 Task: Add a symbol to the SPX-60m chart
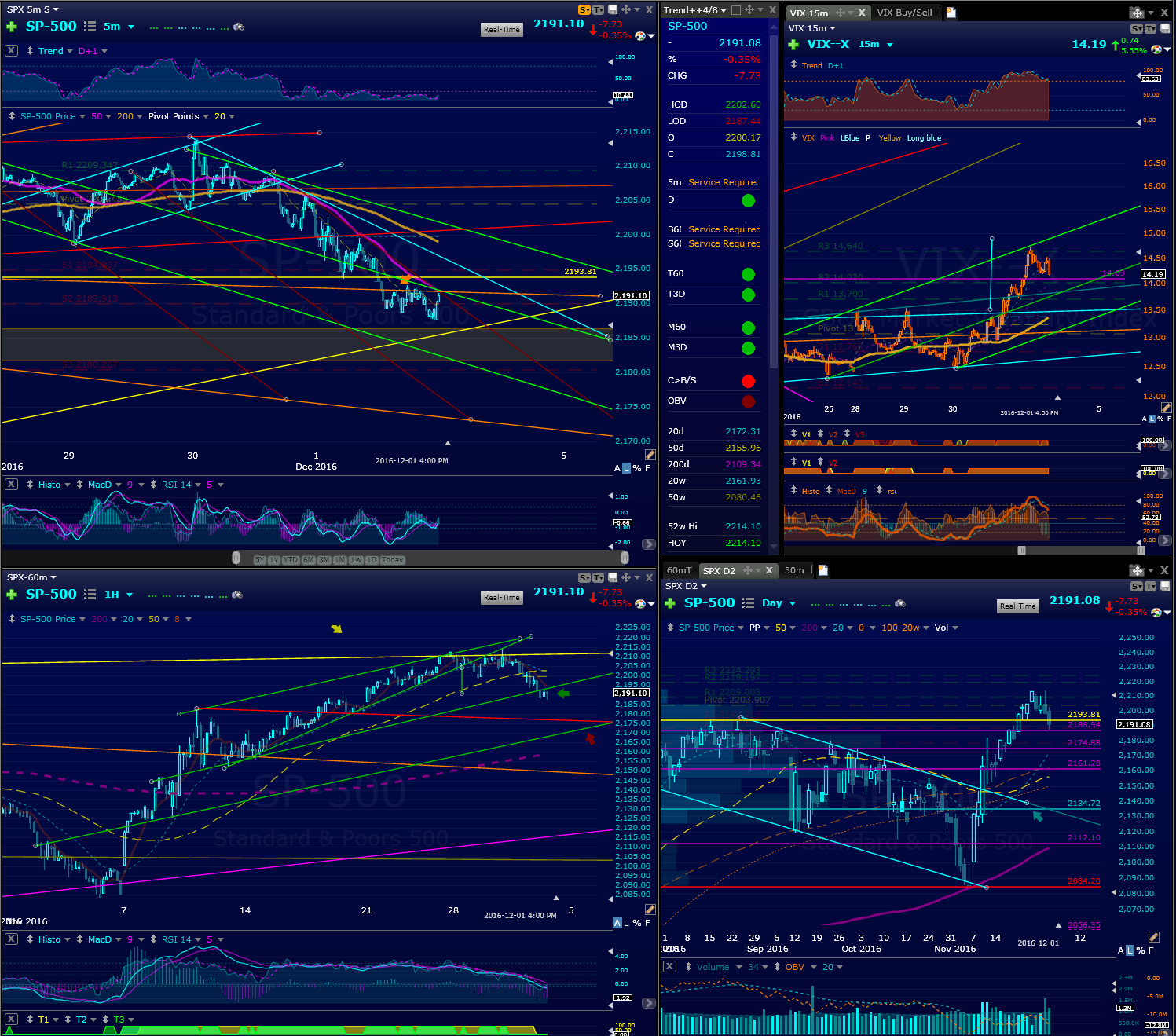[12, 595]
